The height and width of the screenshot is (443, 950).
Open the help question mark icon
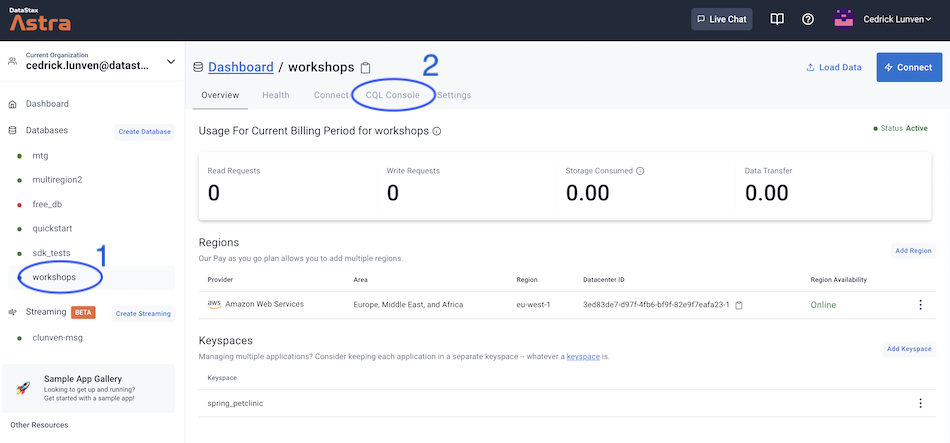(808, 19)
